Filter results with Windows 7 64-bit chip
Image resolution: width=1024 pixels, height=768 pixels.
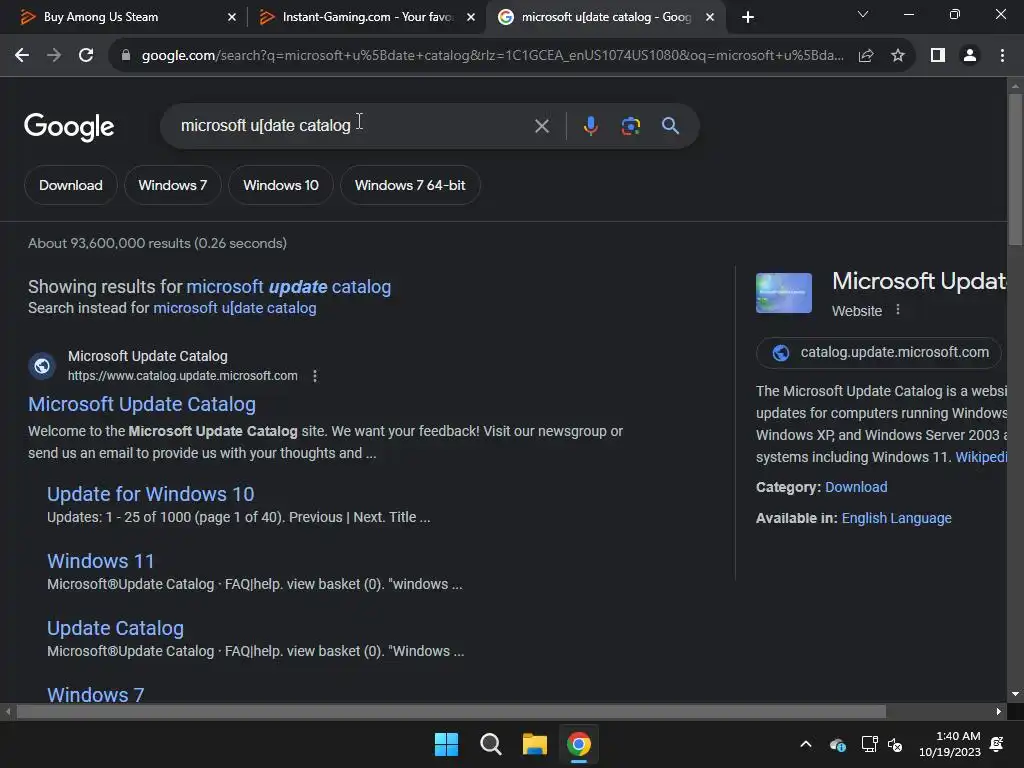point(410,185)
